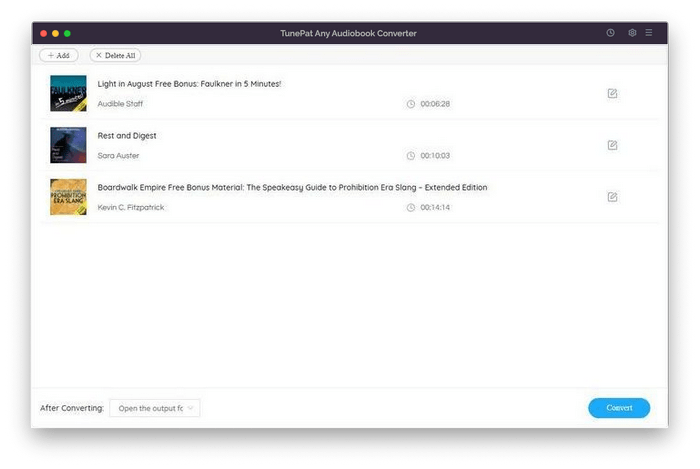The height and width of the screenshot is (469, 700).
Task: Click the Add button
Action: pyautogui.click(x=58, y=55)
